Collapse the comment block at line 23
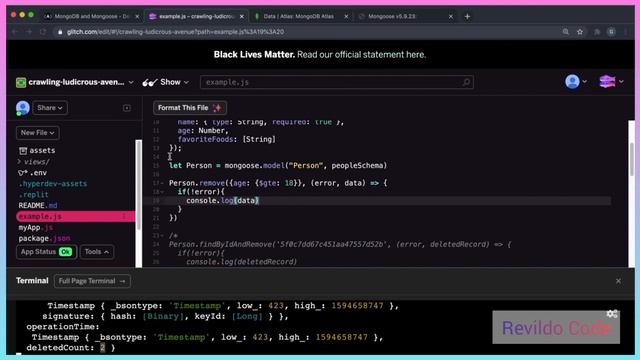The width and height of the screenshot is (640, 360). (x=162, y=236)
